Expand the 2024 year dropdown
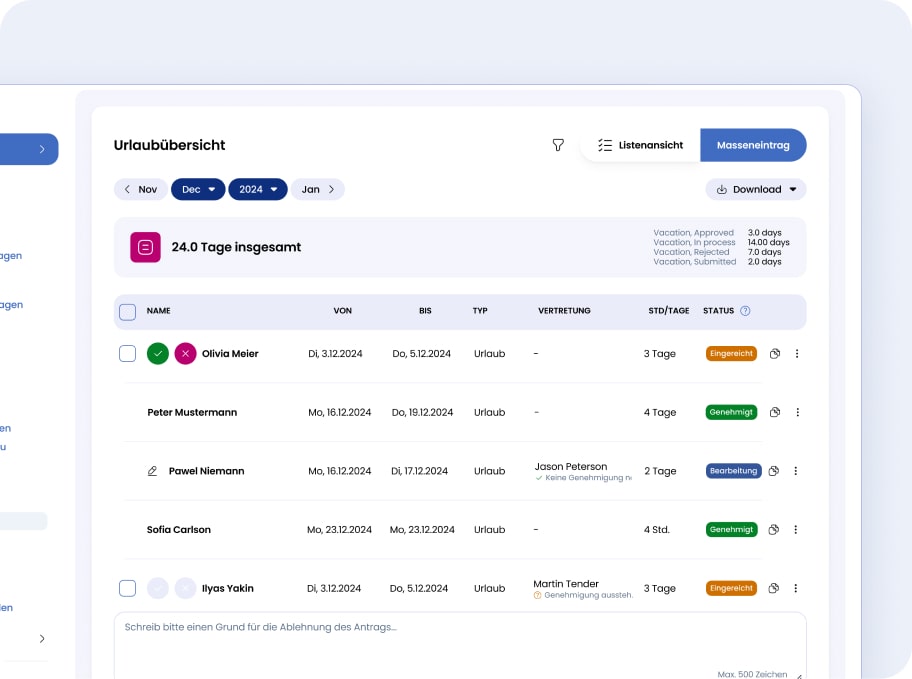912x679 pixels. (x=257, y=189)
